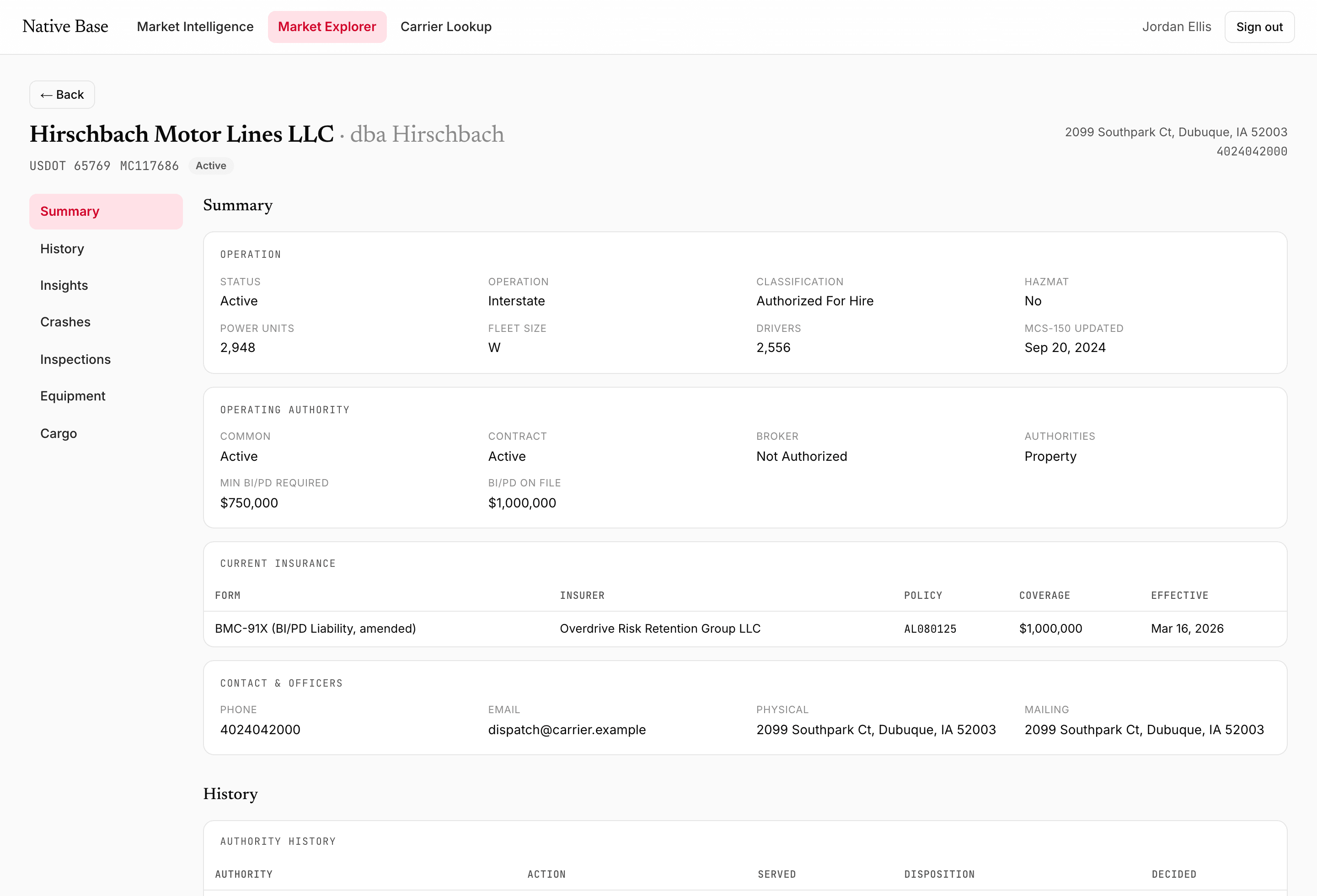Click the contact Phone value 4024042000
1317x896 pixels.
click(260, 730)
